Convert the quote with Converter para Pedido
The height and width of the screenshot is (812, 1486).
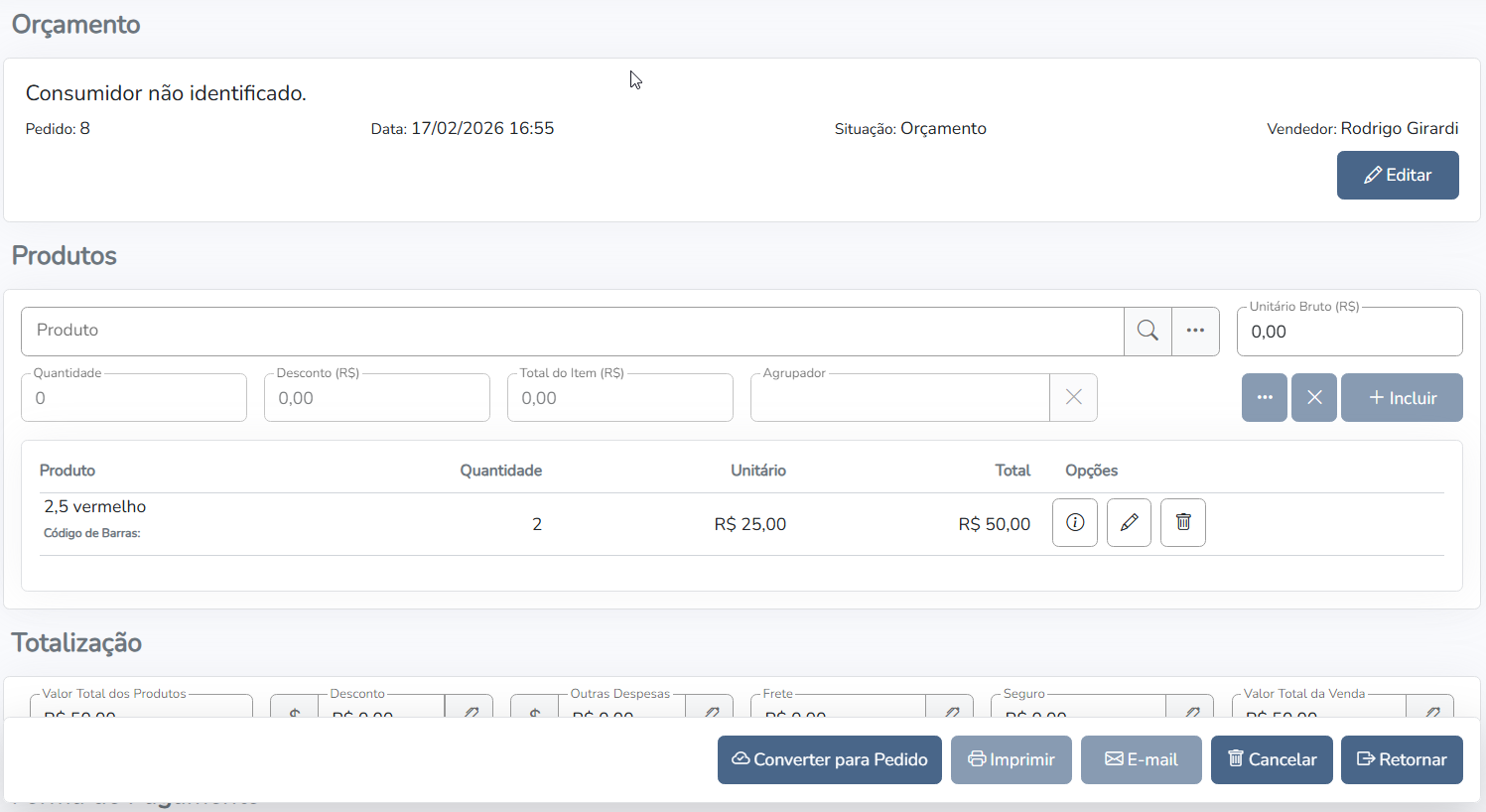point(829,759)
